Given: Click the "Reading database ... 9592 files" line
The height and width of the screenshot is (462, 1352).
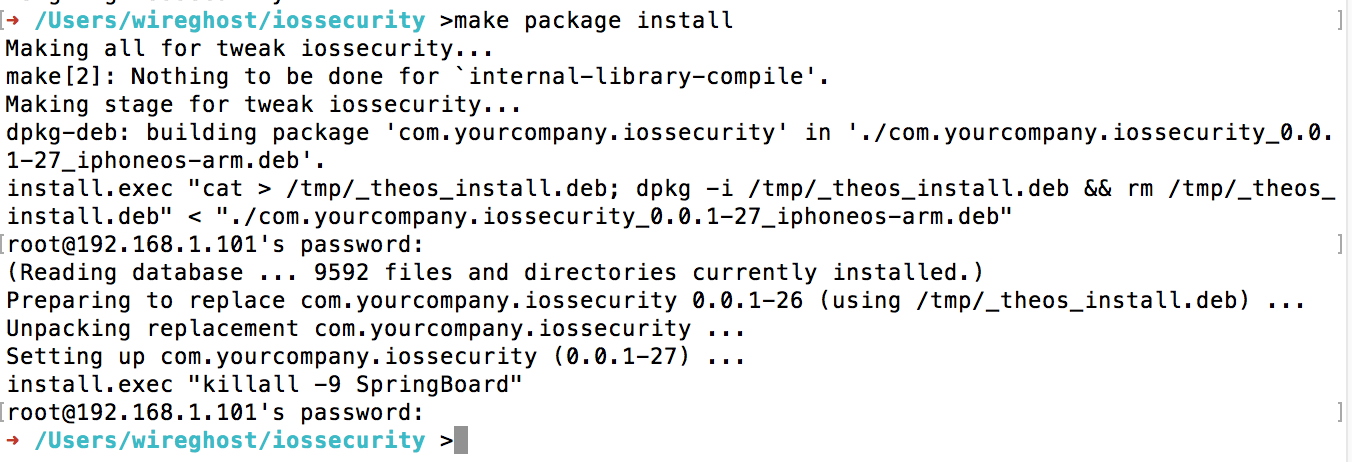Looking at the screenshot, I should pyautogui.click(x=495, y=272).
